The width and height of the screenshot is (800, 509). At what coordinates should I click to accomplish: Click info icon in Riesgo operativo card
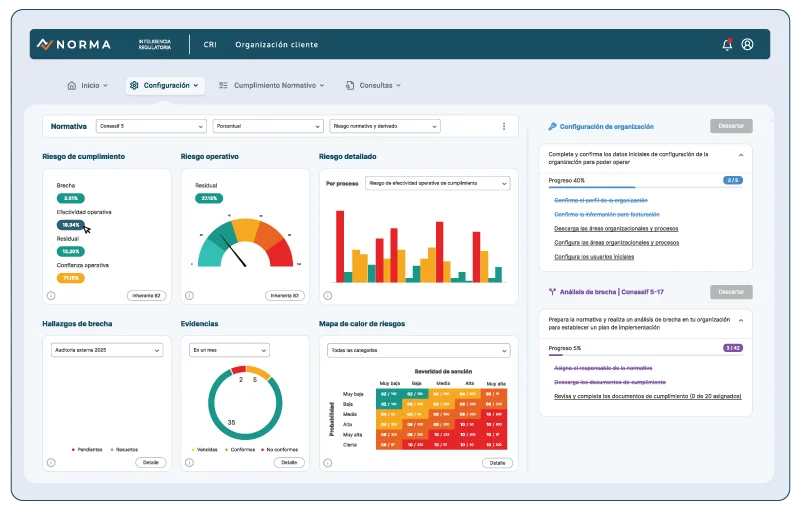tap(189, 295)
